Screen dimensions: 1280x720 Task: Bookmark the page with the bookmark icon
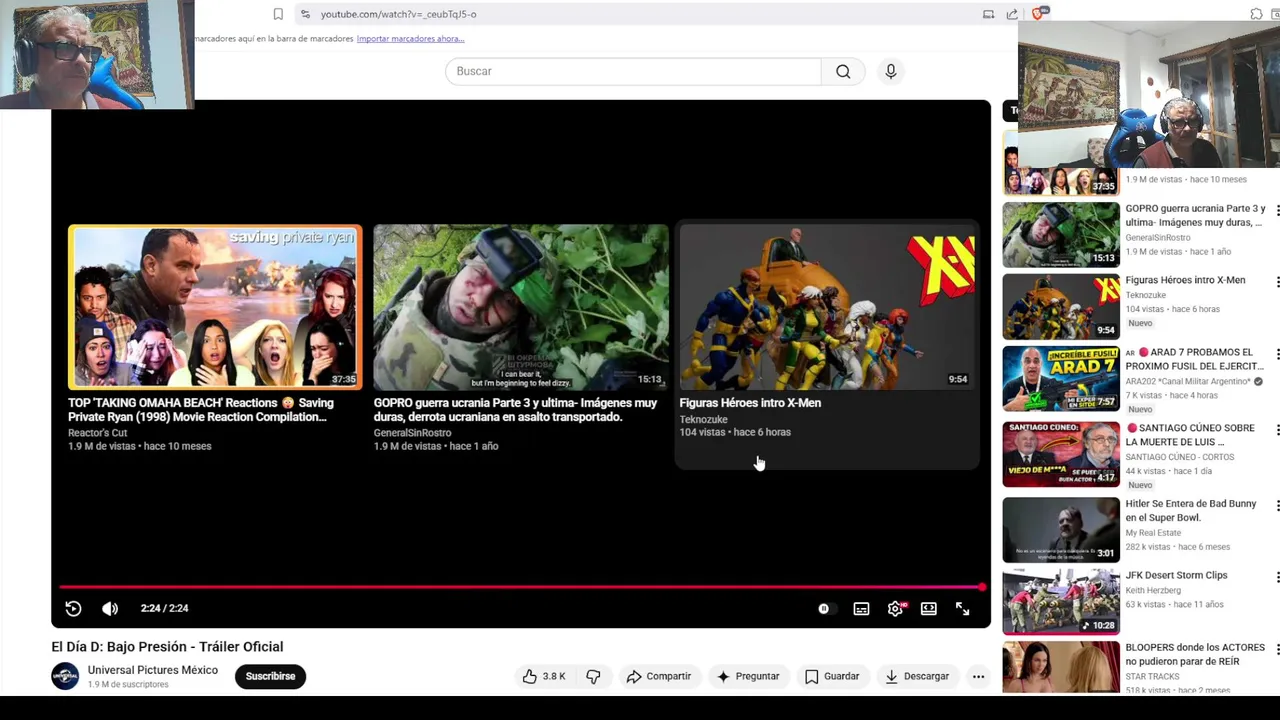278,14
